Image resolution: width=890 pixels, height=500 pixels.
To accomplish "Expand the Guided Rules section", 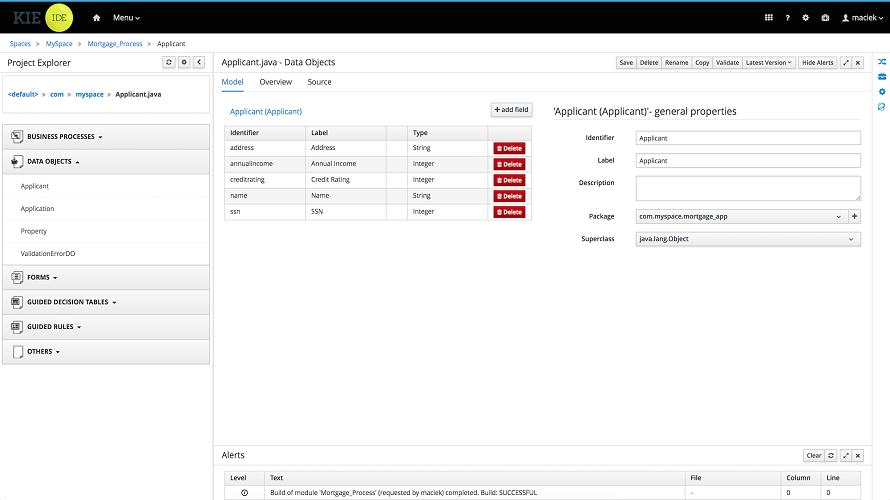I will point(54,326).
